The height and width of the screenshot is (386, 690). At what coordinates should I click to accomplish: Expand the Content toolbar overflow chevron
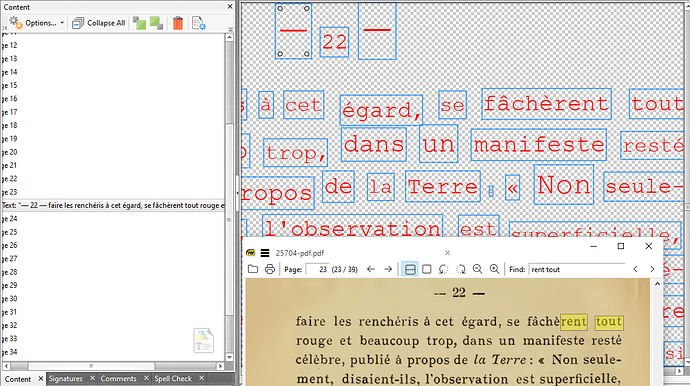230,29
